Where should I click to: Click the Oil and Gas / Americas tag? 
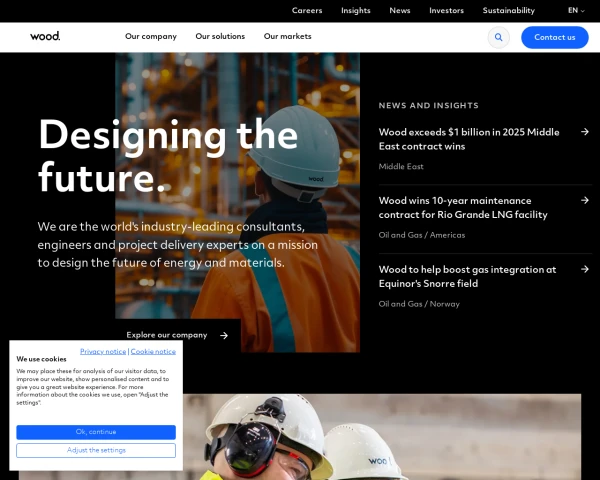[x=422, y=235]
